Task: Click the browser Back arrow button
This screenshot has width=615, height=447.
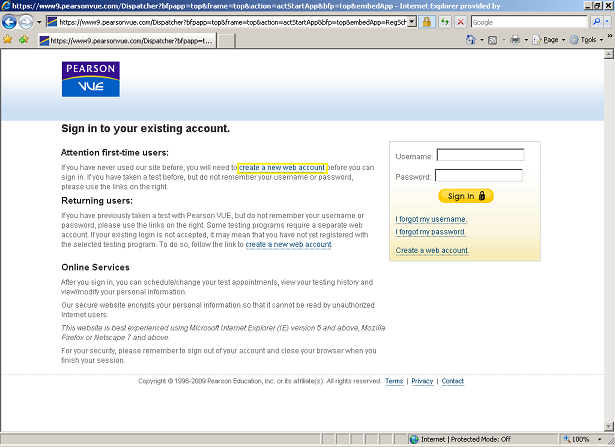Action: 9,22
